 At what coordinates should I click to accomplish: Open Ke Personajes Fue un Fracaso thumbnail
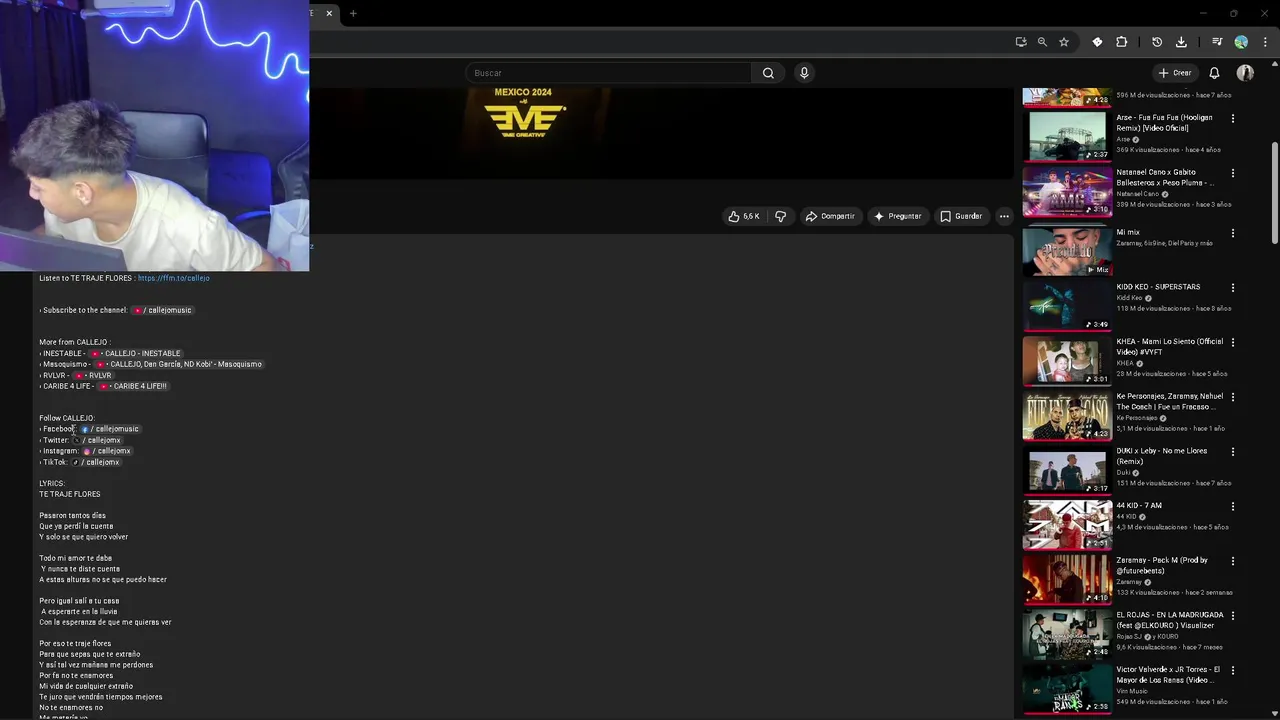pos(1067,416)
